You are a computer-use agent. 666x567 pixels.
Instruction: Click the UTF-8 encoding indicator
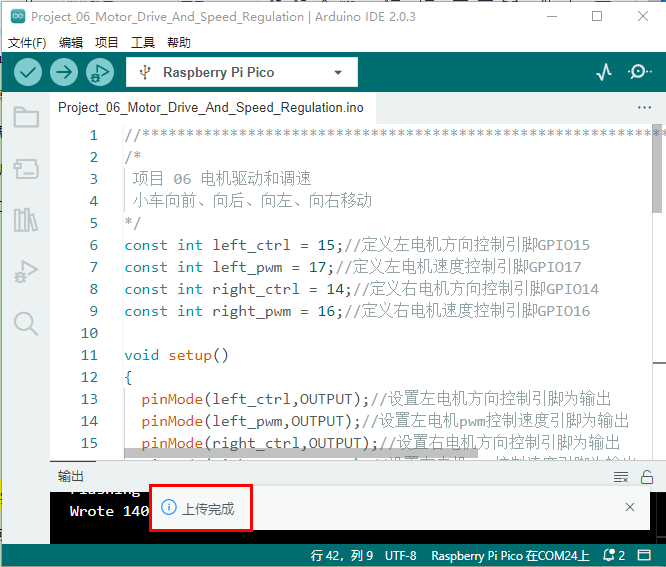tap(401, 556)
